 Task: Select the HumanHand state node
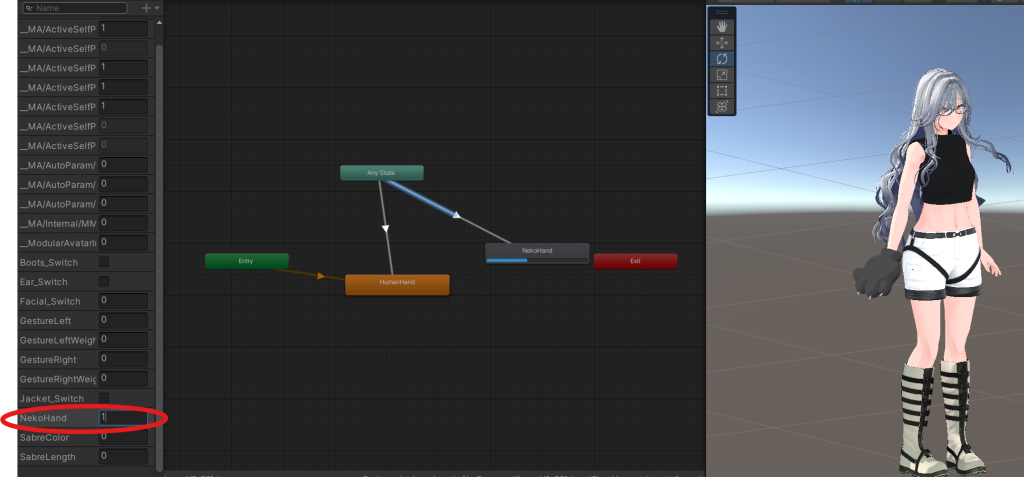tap(397, 284)
